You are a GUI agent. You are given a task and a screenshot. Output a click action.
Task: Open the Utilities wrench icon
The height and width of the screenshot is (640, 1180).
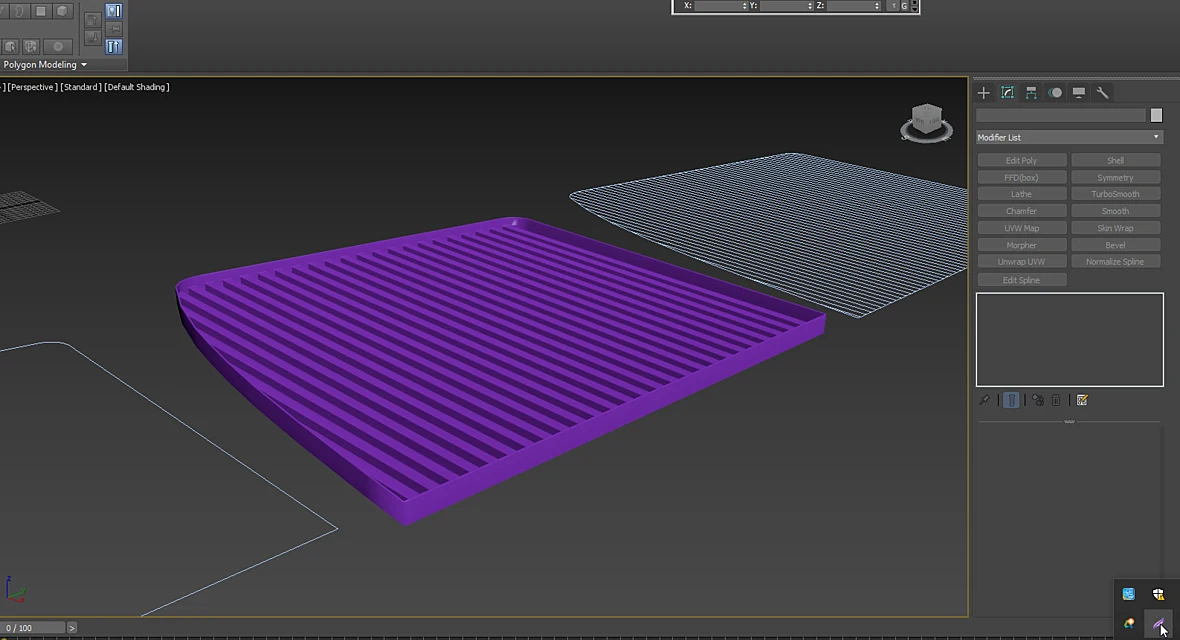1102,93
